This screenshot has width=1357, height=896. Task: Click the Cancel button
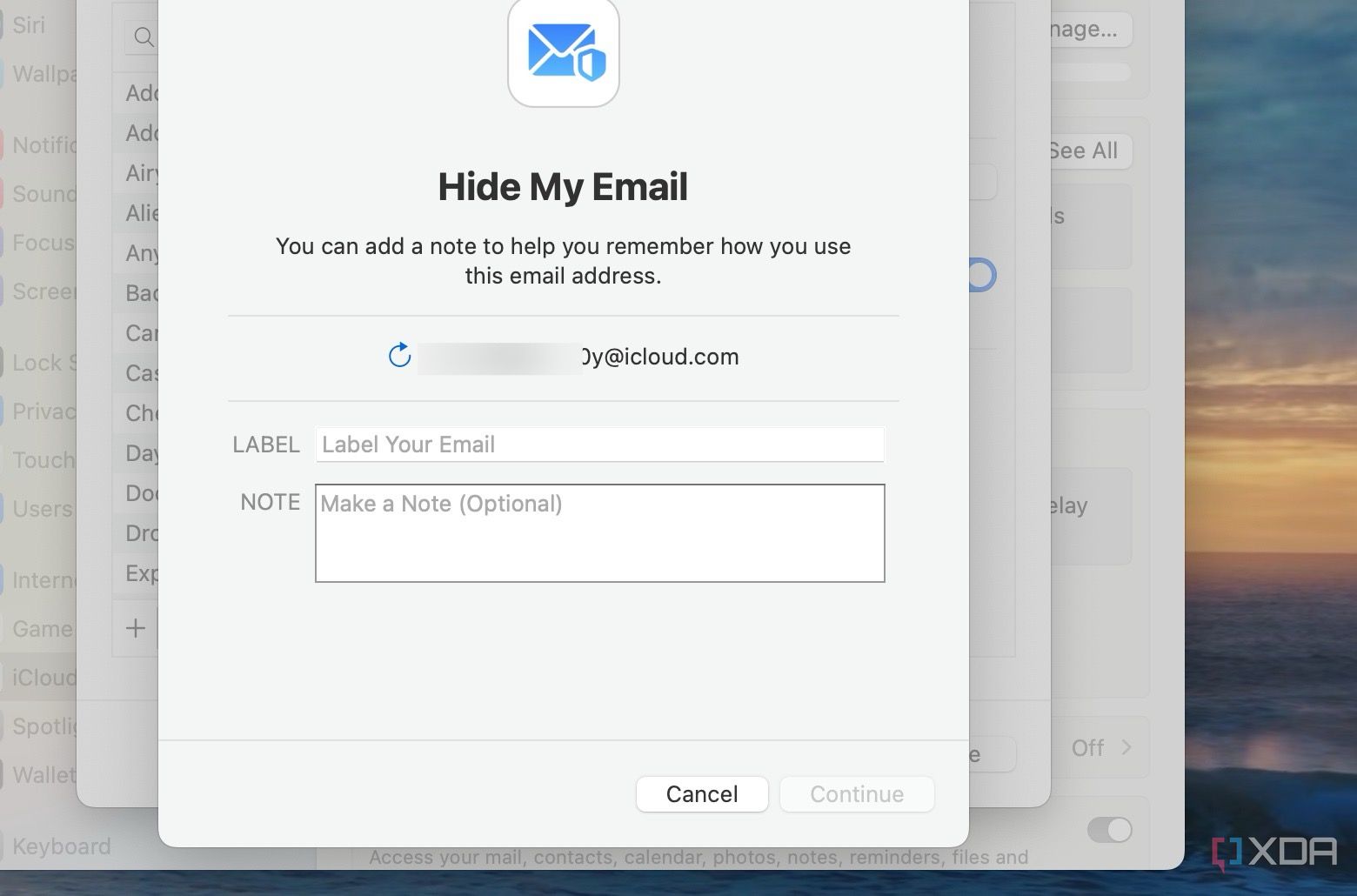702,794
